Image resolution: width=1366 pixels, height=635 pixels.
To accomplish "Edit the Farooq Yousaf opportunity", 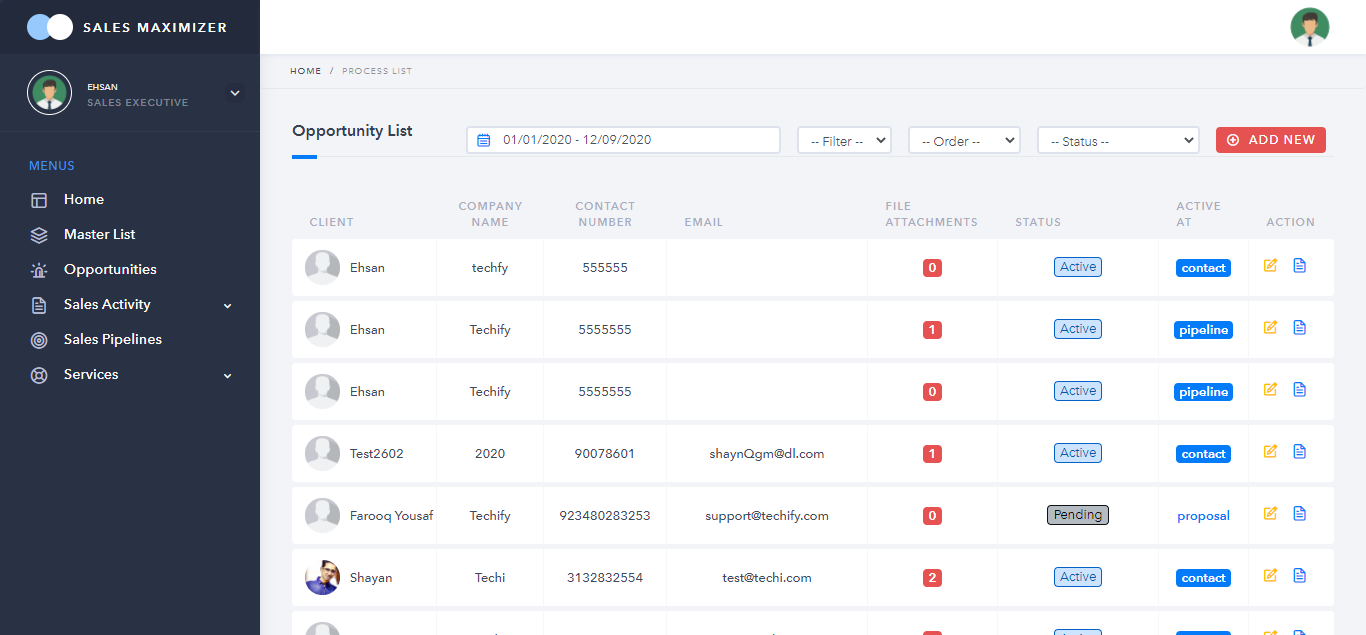I will click(x=1270, y=514).
